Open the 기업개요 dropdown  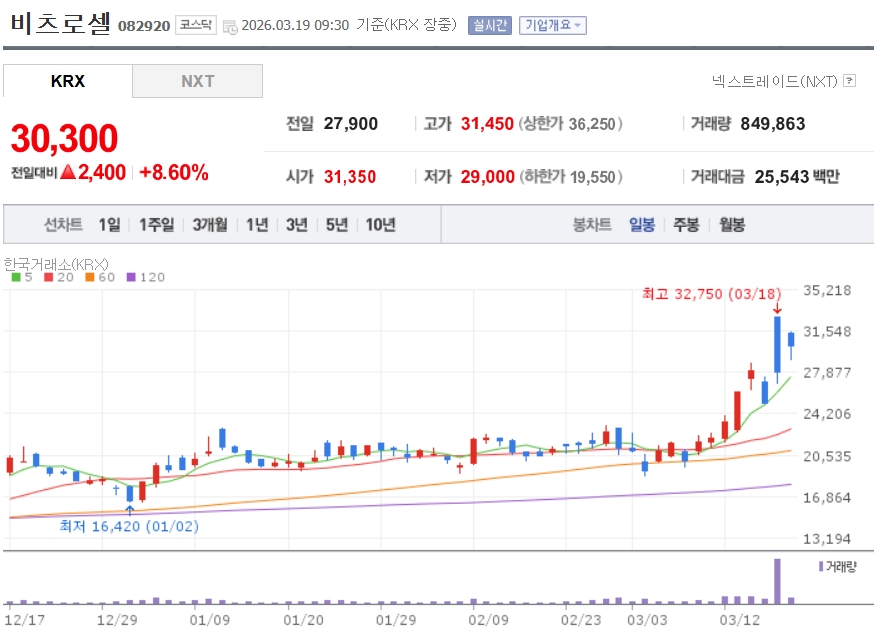pos(552,25)
